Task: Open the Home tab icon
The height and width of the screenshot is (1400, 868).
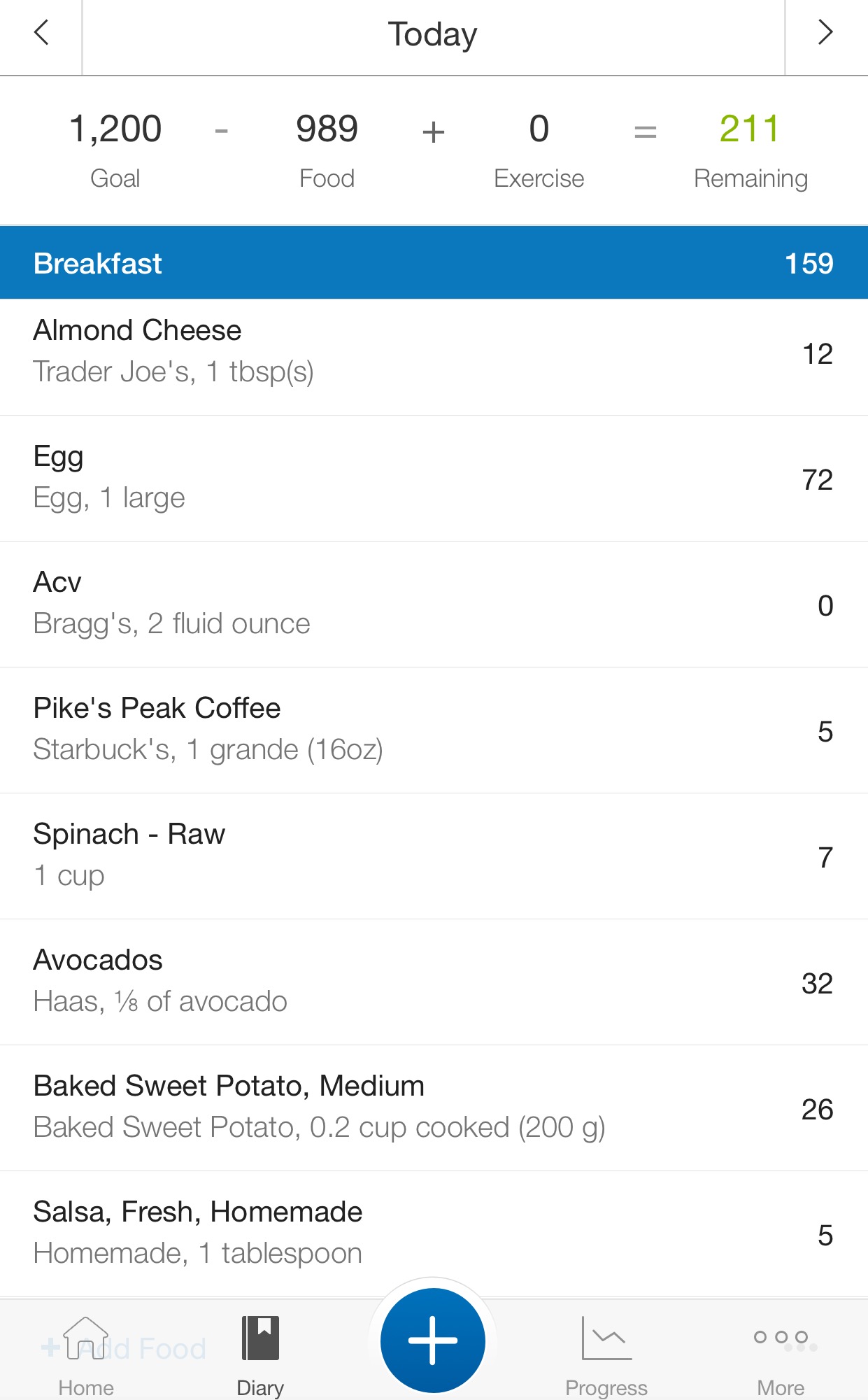Action: (x=86, y=1338)
